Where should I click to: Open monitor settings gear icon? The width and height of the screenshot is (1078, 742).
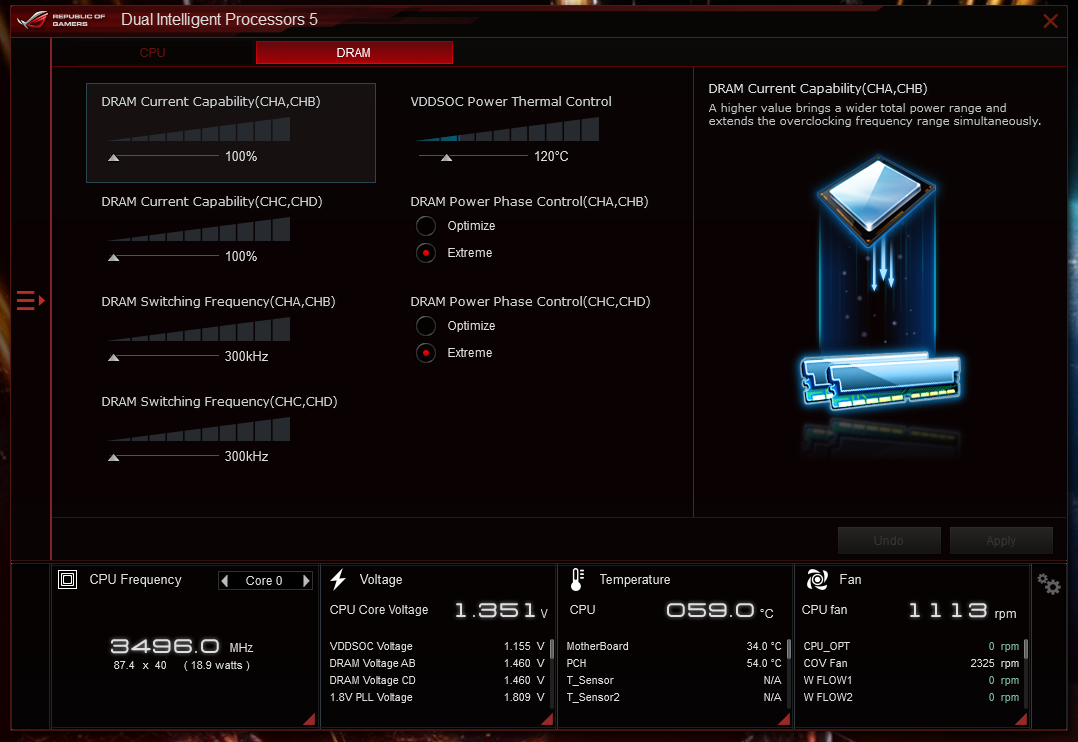[1049, 585]
